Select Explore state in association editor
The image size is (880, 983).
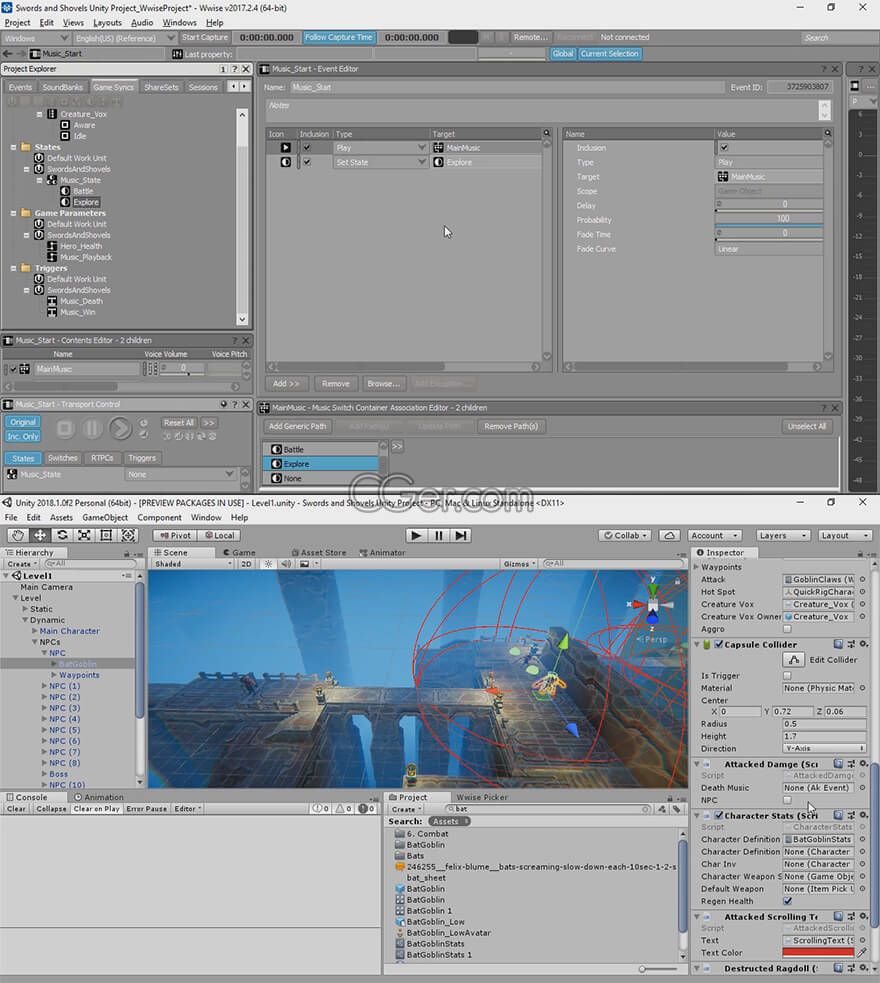[321, 464]
